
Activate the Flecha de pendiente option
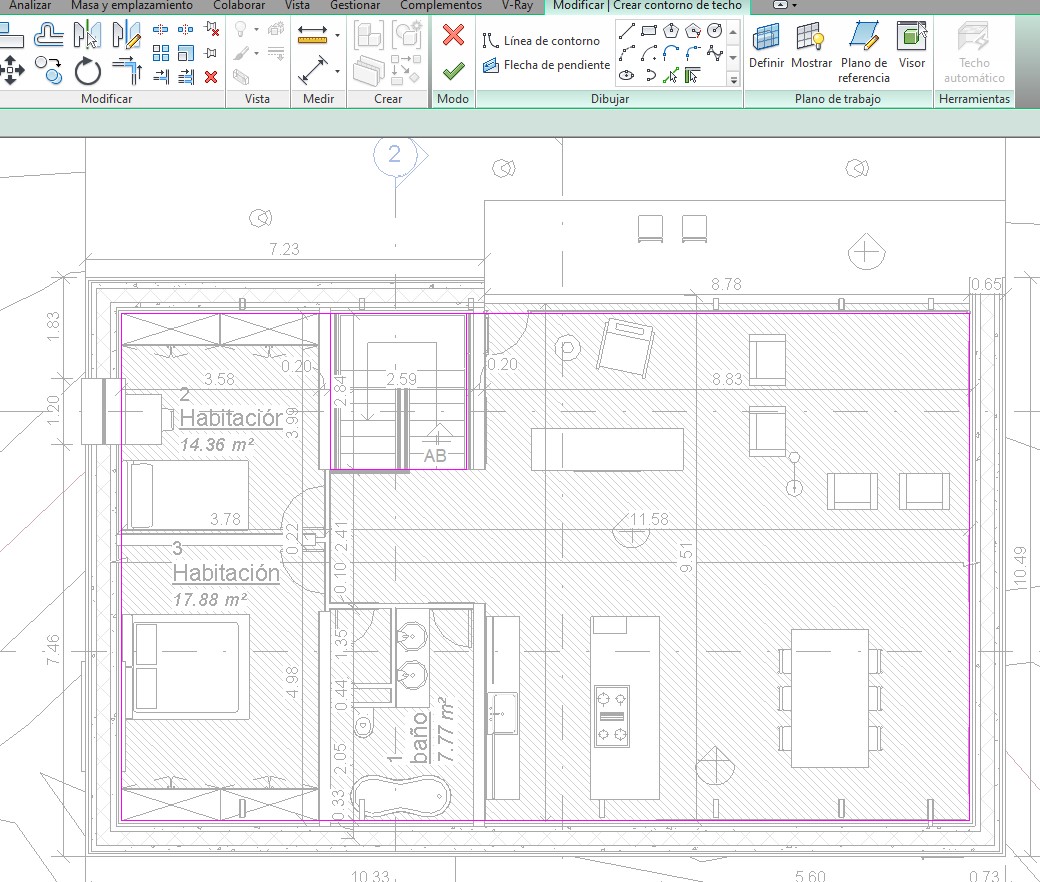545,65
